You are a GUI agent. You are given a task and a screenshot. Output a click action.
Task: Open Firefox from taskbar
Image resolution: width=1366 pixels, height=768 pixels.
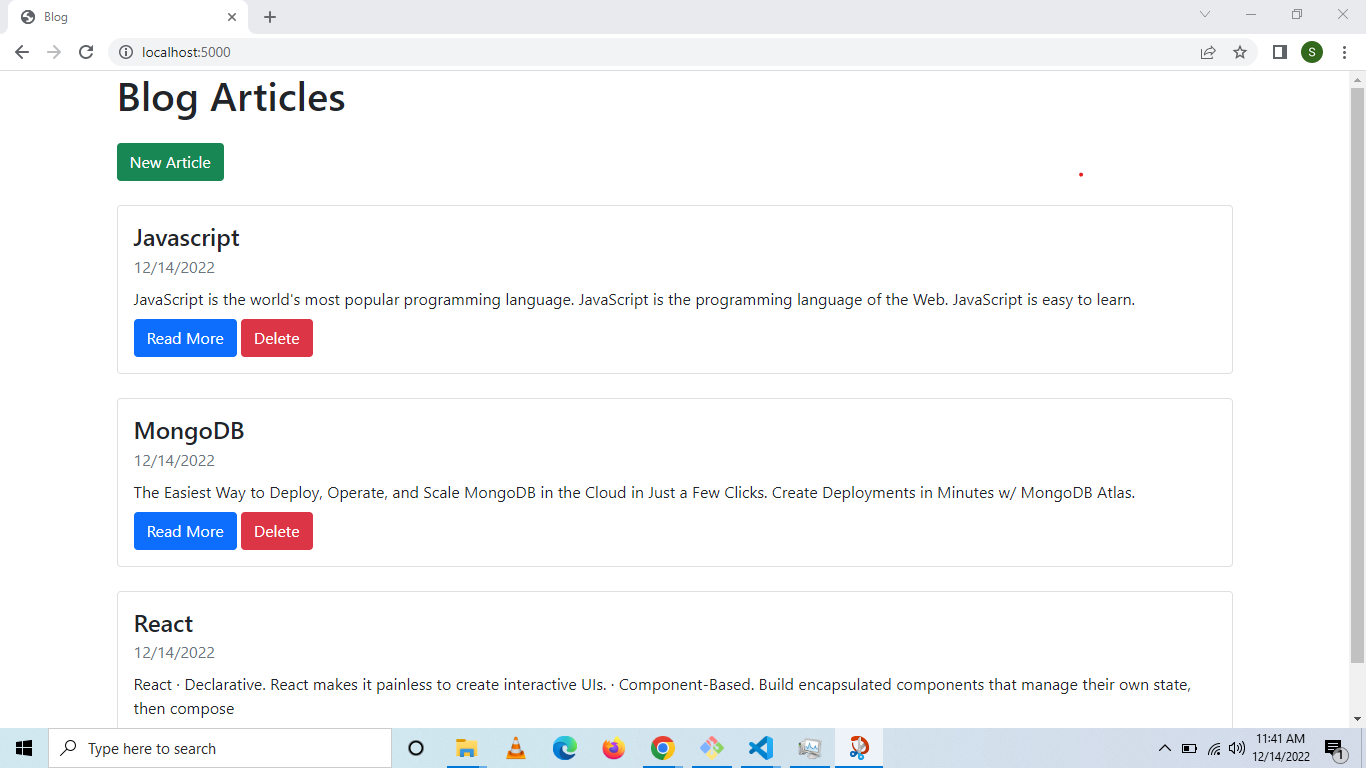(x=614, y=748)
